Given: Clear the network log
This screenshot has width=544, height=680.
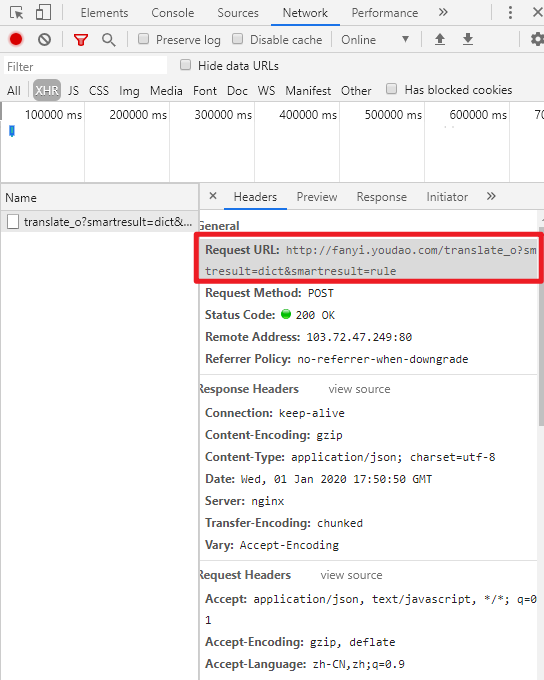Looking at the screenshot, I should pyautogui.click(x=44, y=39).
